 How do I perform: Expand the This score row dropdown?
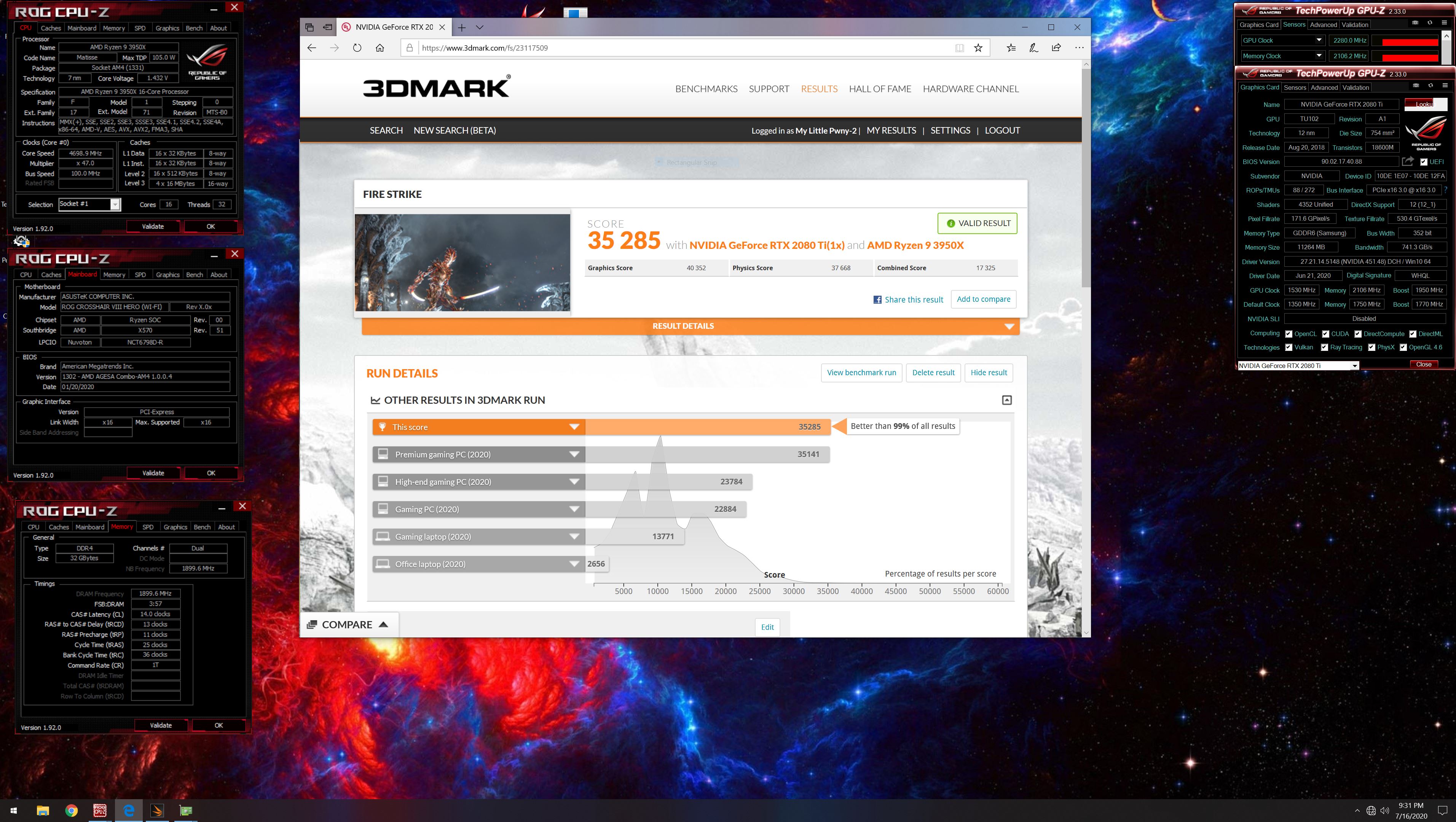coord(574,427)
